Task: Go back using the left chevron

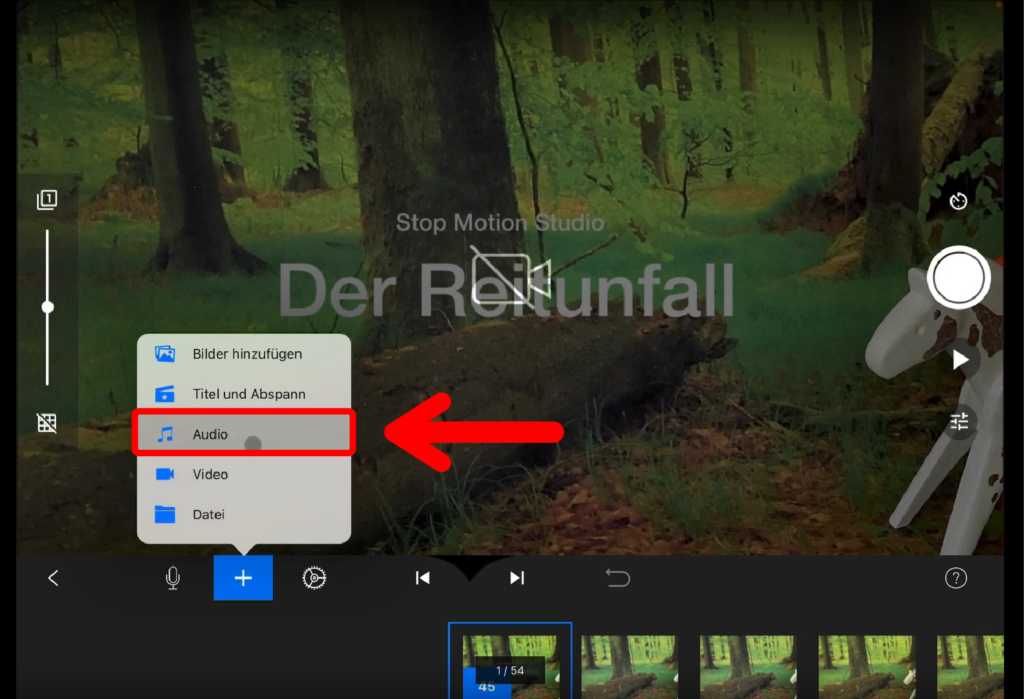Action: [x=54, y=578]
